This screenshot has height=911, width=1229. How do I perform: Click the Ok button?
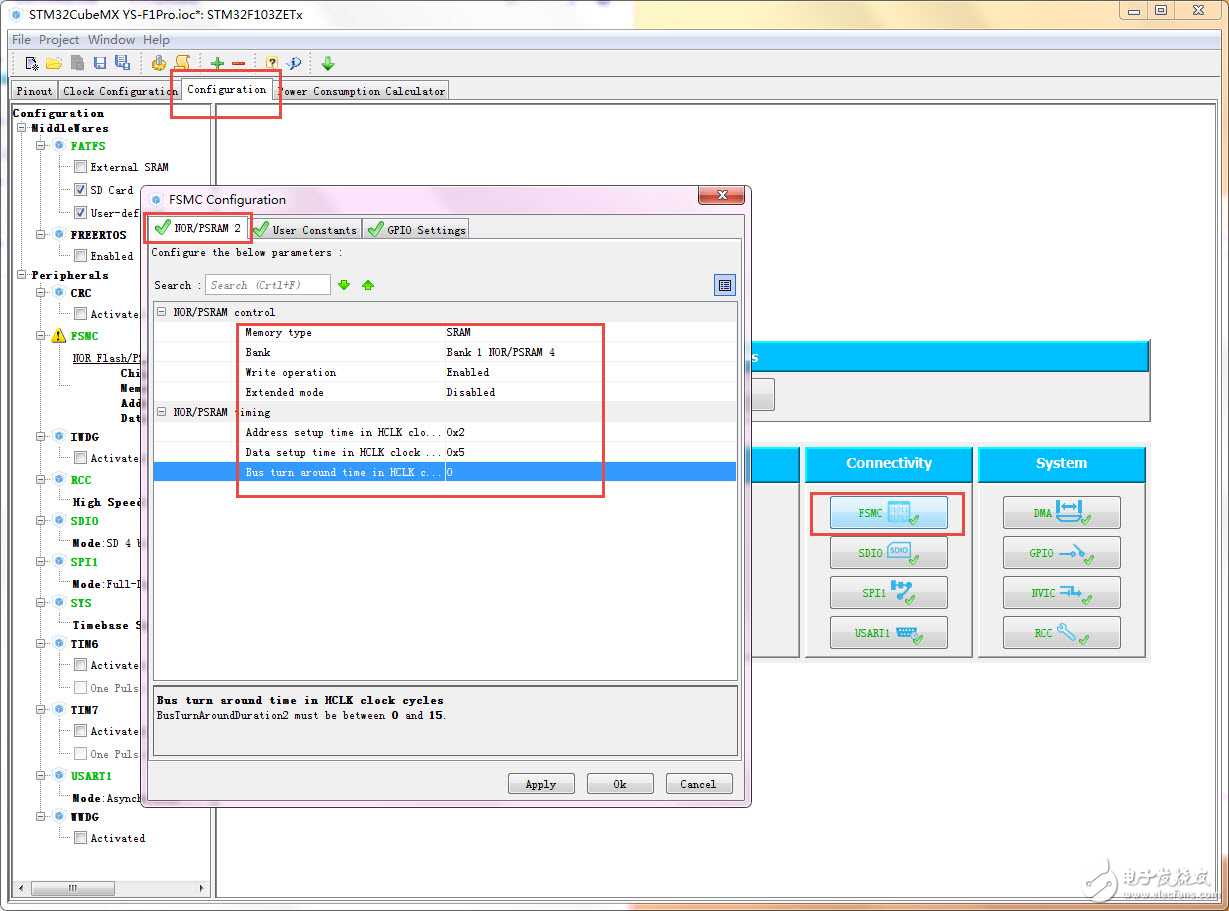click(x=620, y=784)
